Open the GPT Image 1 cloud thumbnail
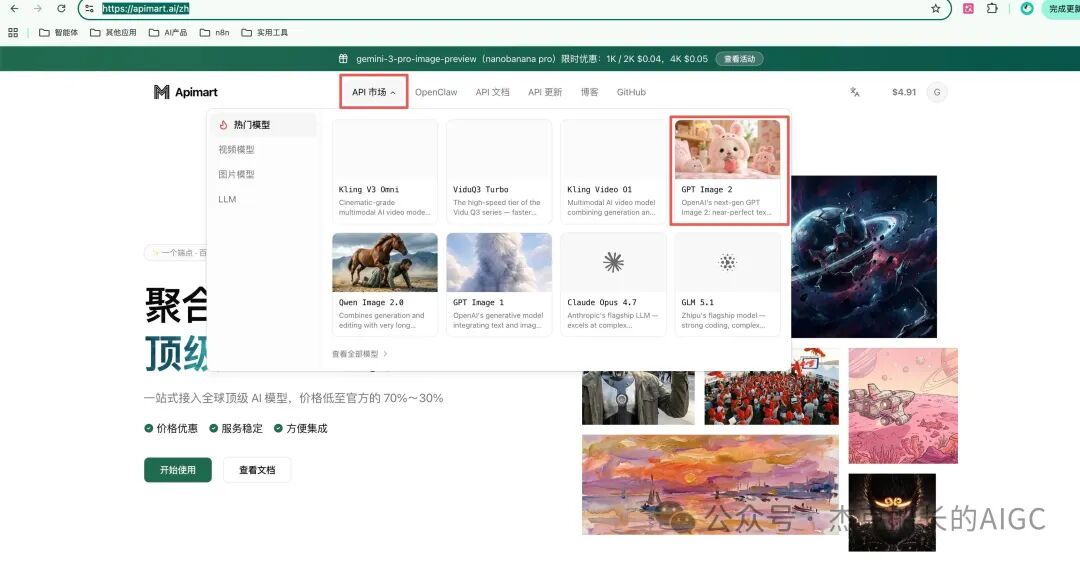The height and width of the screenshot is (562, 1080). click(x=499, y=262)
